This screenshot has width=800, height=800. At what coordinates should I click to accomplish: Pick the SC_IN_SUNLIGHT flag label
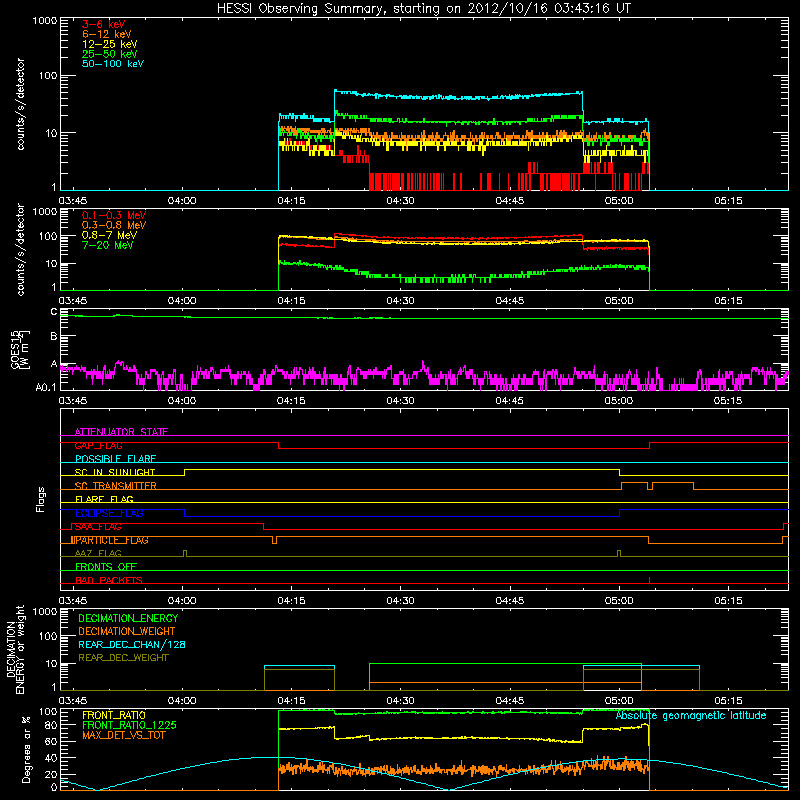pos(115,472)
